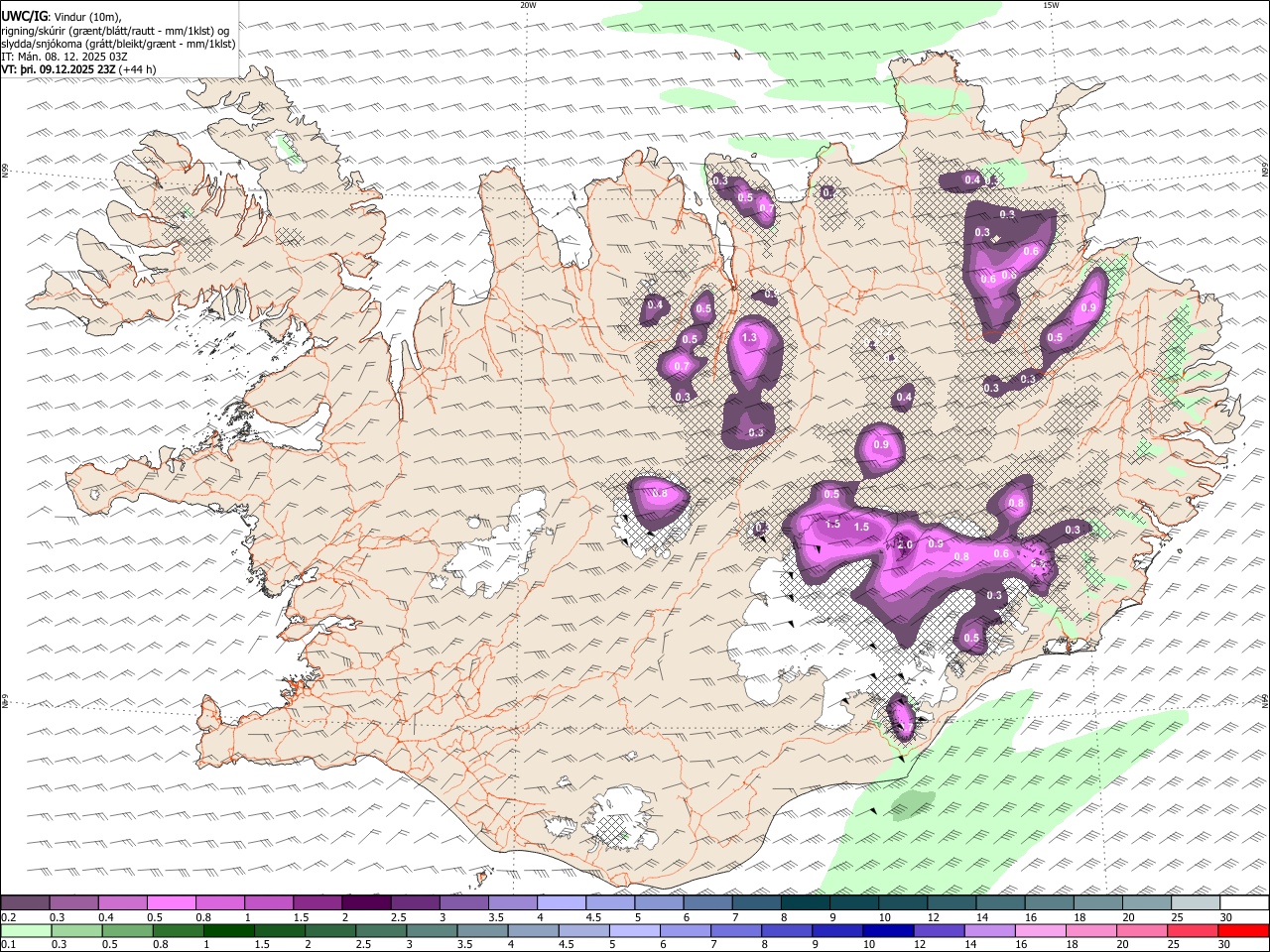
Task: Click the 'Vindur (10m)' heading text
Action: coord(87,15)
